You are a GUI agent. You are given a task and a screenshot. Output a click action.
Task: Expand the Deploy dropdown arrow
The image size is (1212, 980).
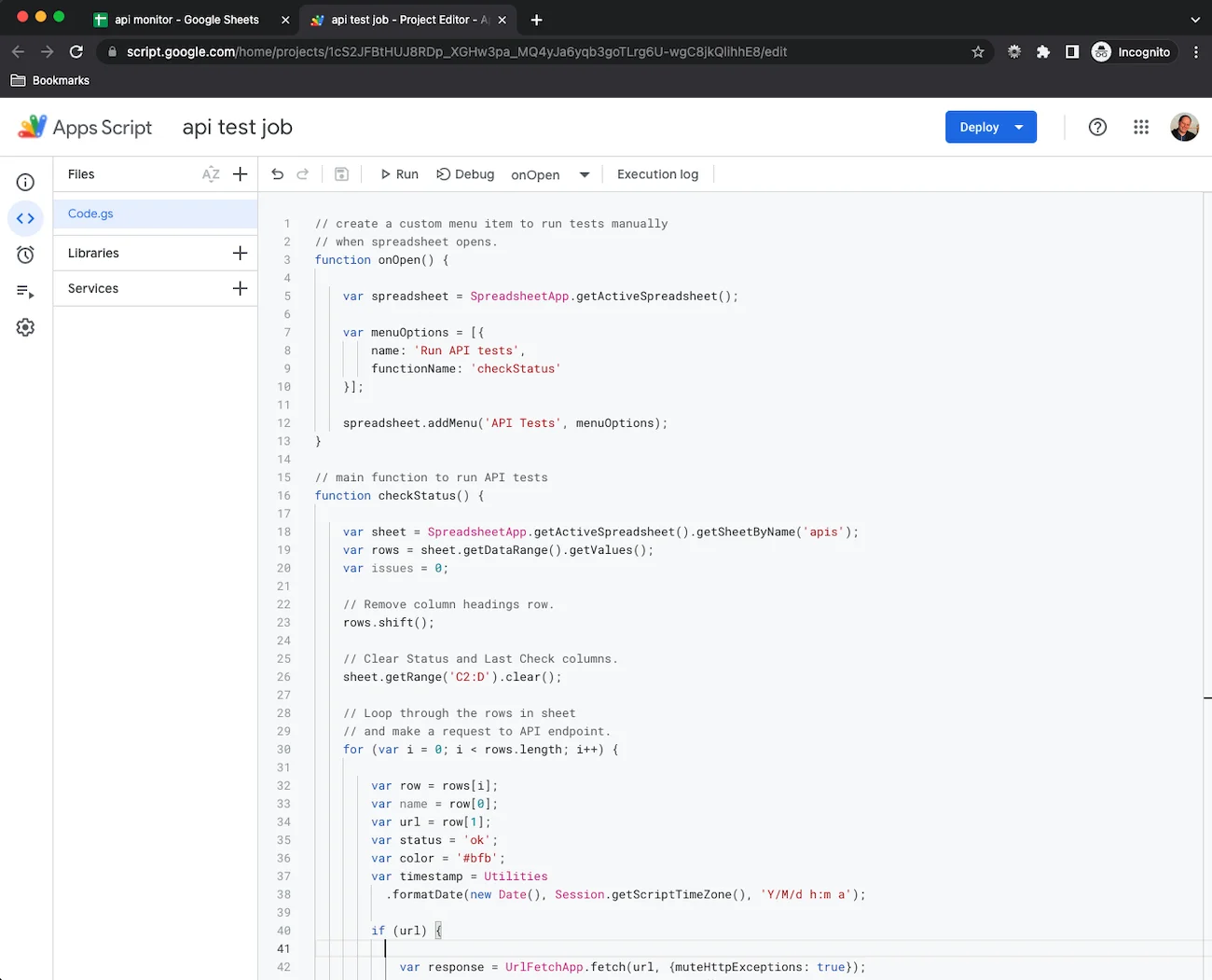pos(1019,127)
